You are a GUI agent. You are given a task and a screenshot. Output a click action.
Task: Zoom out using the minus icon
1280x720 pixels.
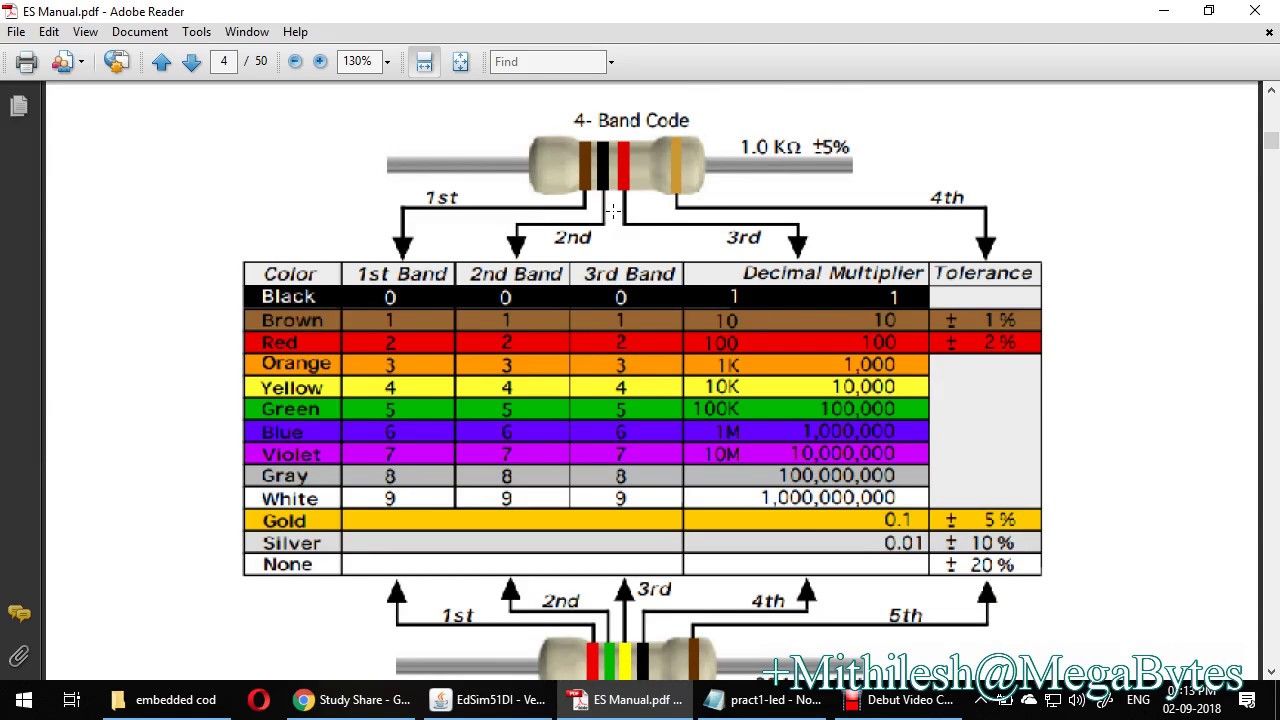tap(295, 62)
